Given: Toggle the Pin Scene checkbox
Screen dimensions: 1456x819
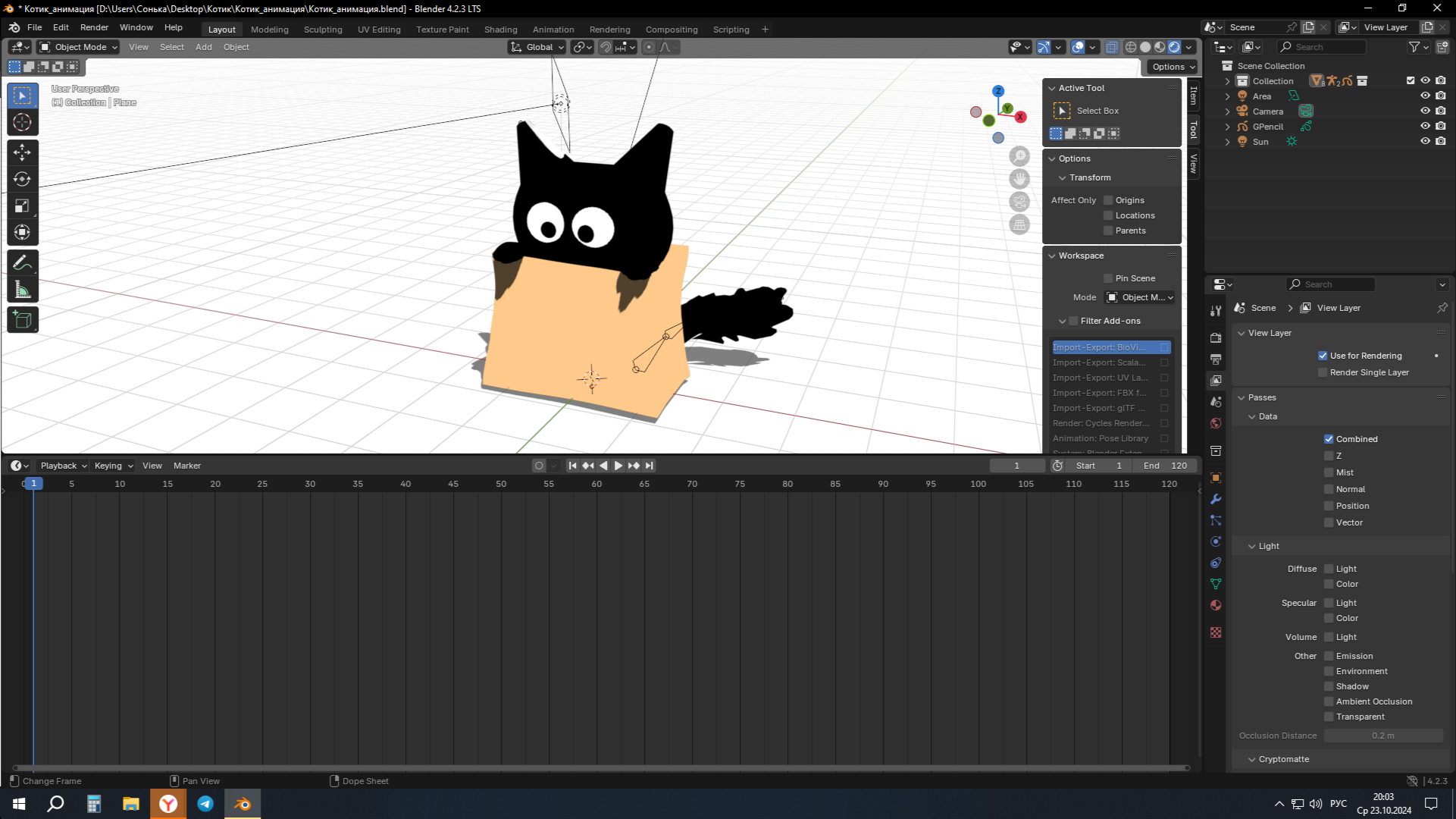Looking at the screenshot, I should [x=1108, y=278].
